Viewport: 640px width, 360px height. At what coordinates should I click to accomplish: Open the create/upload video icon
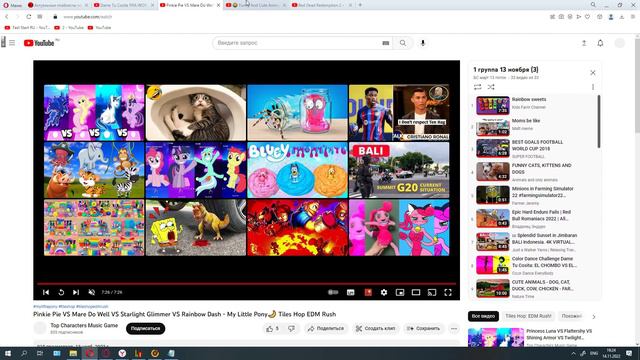(584, 43)
